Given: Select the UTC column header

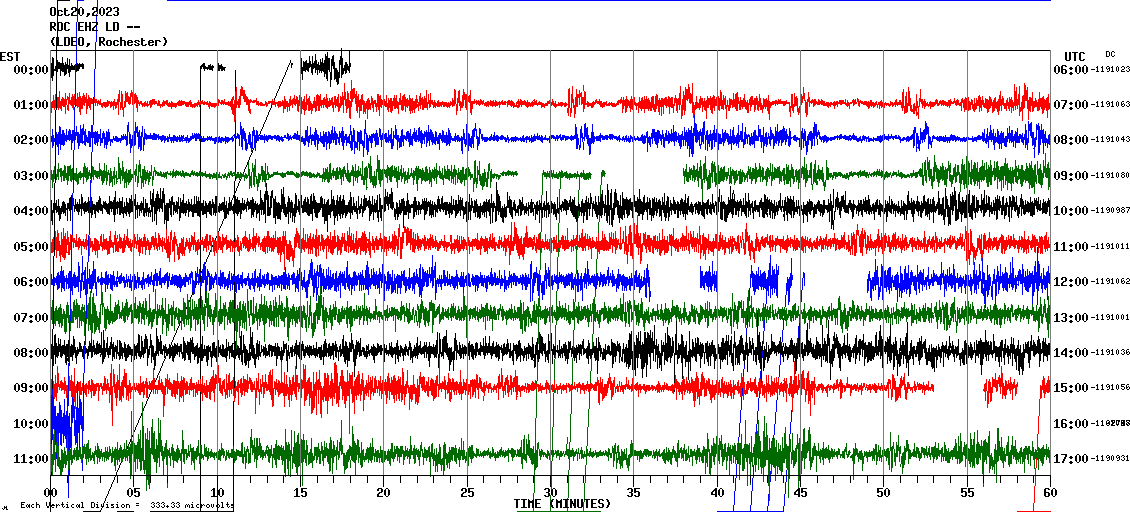Looking at the screenshot, I should tap(1075, 56).
